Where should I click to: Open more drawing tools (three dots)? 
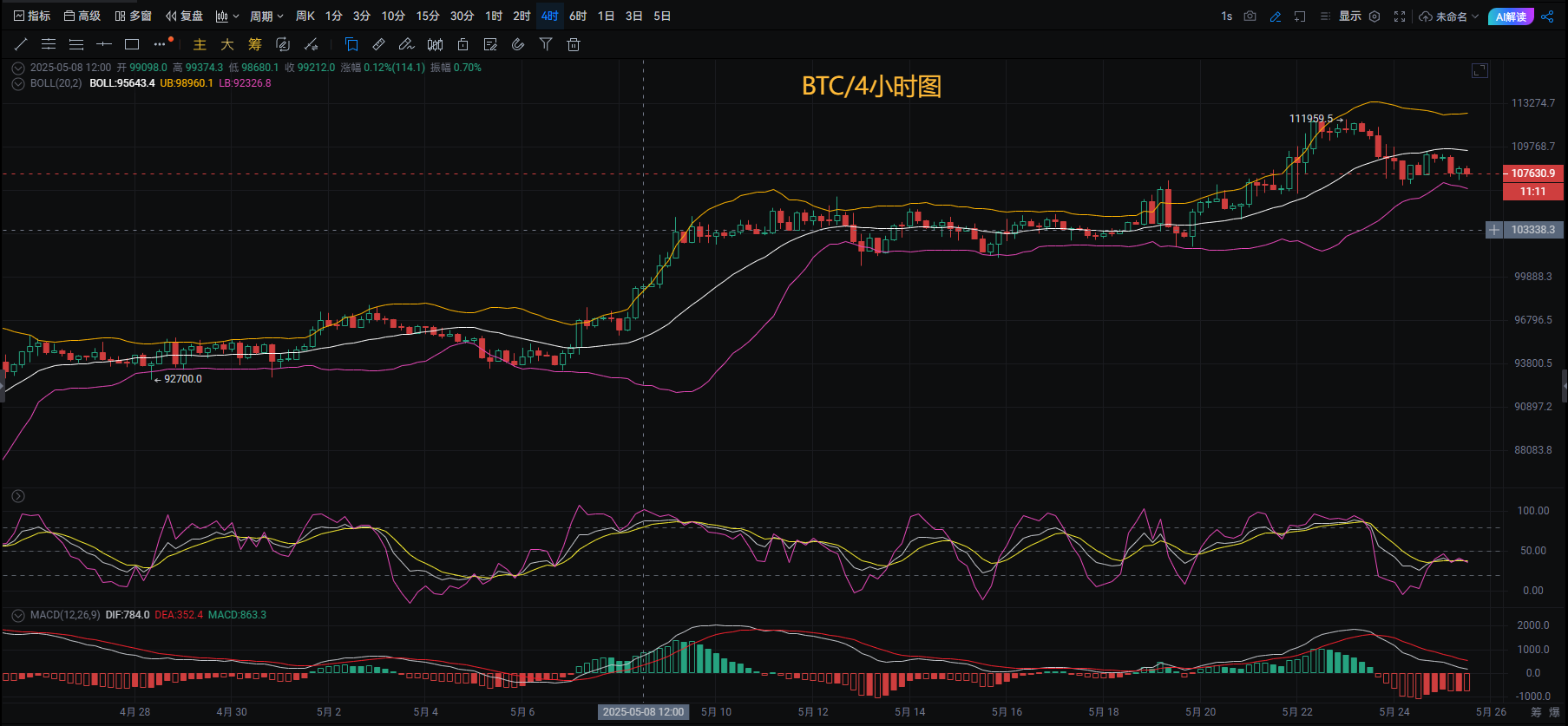click(x=160, y=44)
